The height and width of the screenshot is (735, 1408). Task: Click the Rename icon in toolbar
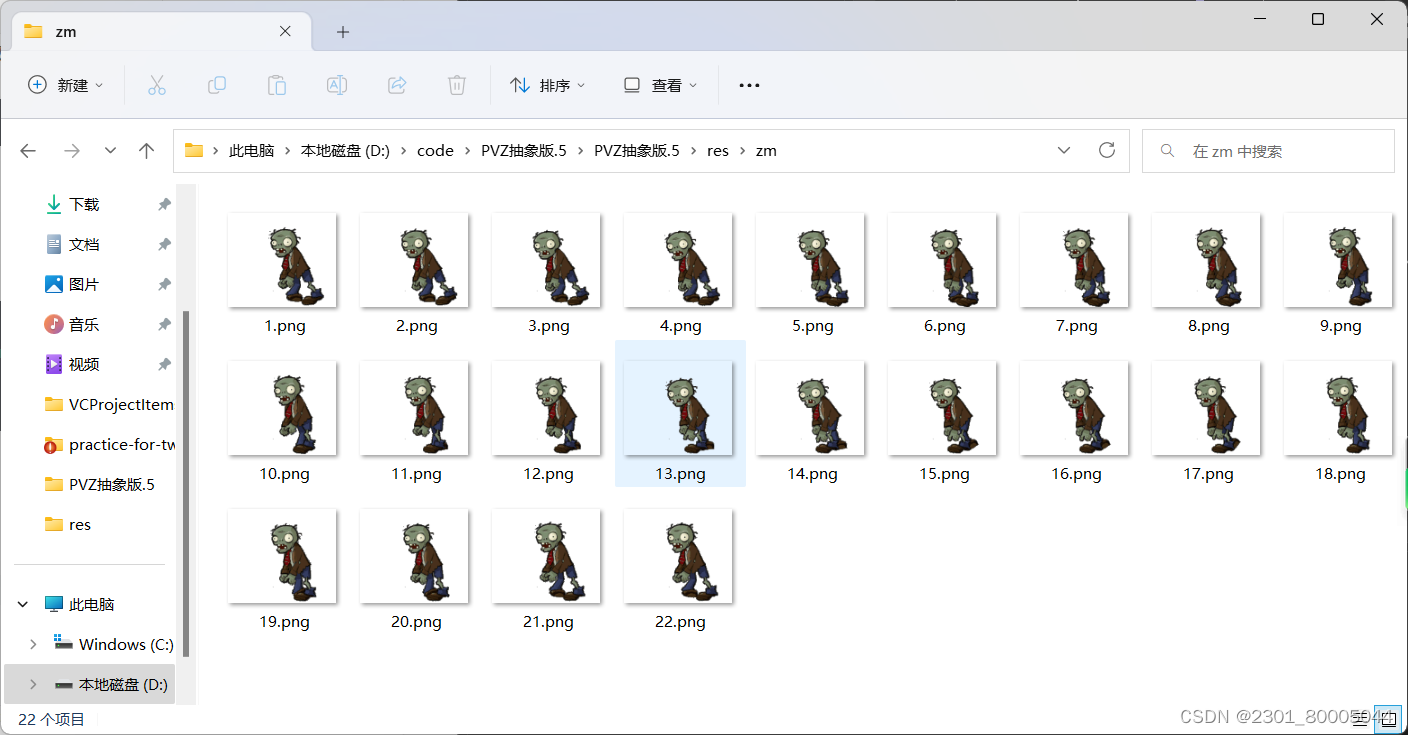(x=337, y=85)
